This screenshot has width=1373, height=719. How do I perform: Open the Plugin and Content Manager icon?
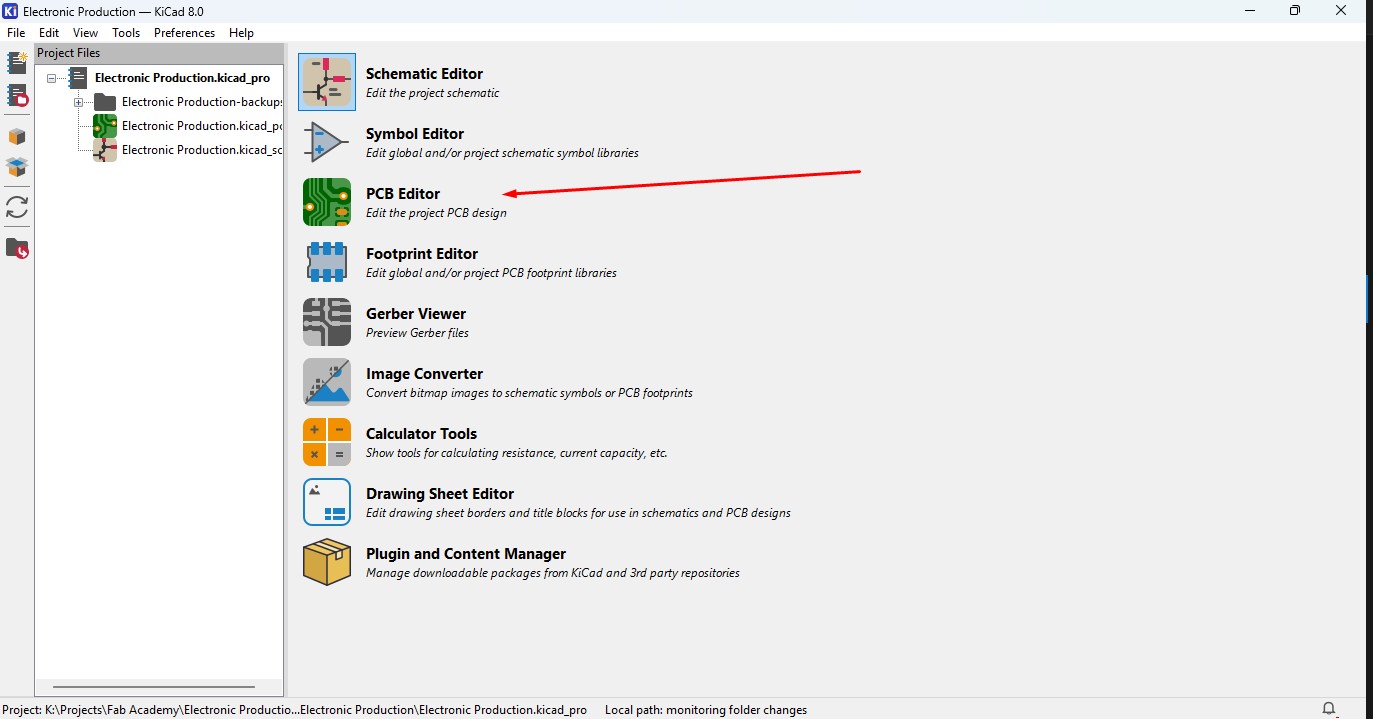(327, 562)
